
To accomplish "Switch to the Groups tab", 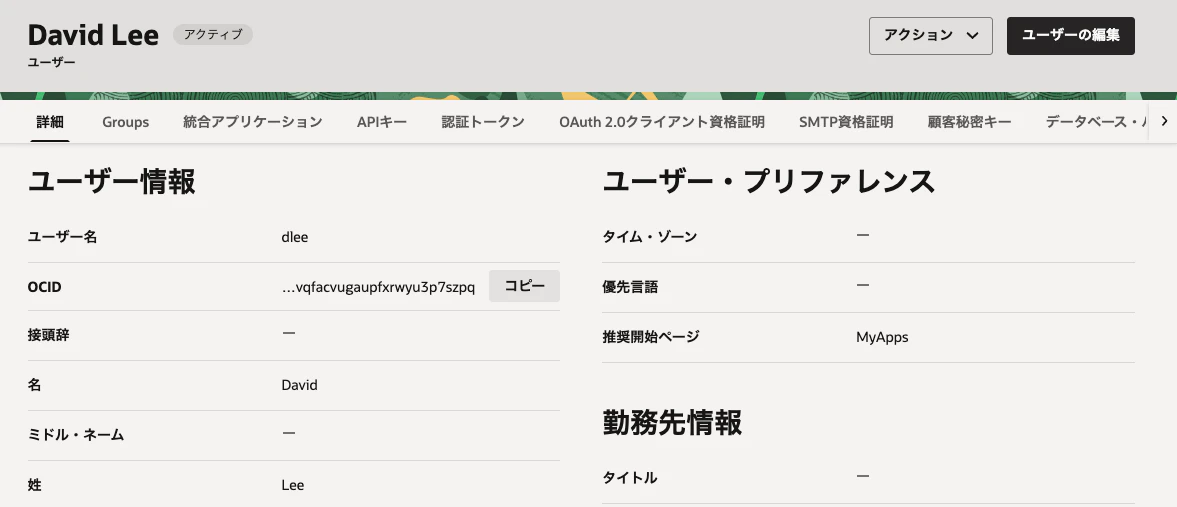I will 125,122.
